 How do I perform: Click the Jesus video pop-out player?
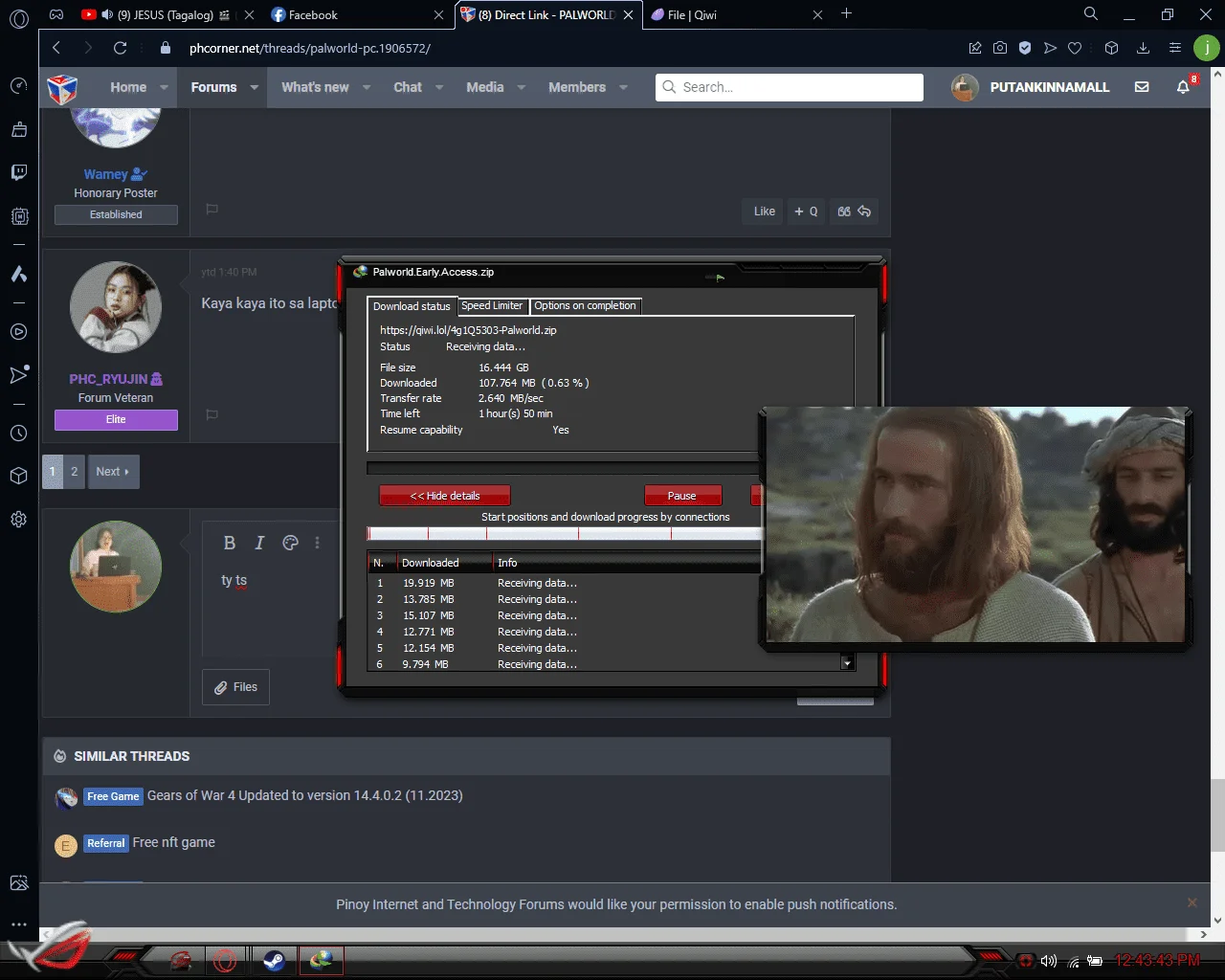(975, 525)
